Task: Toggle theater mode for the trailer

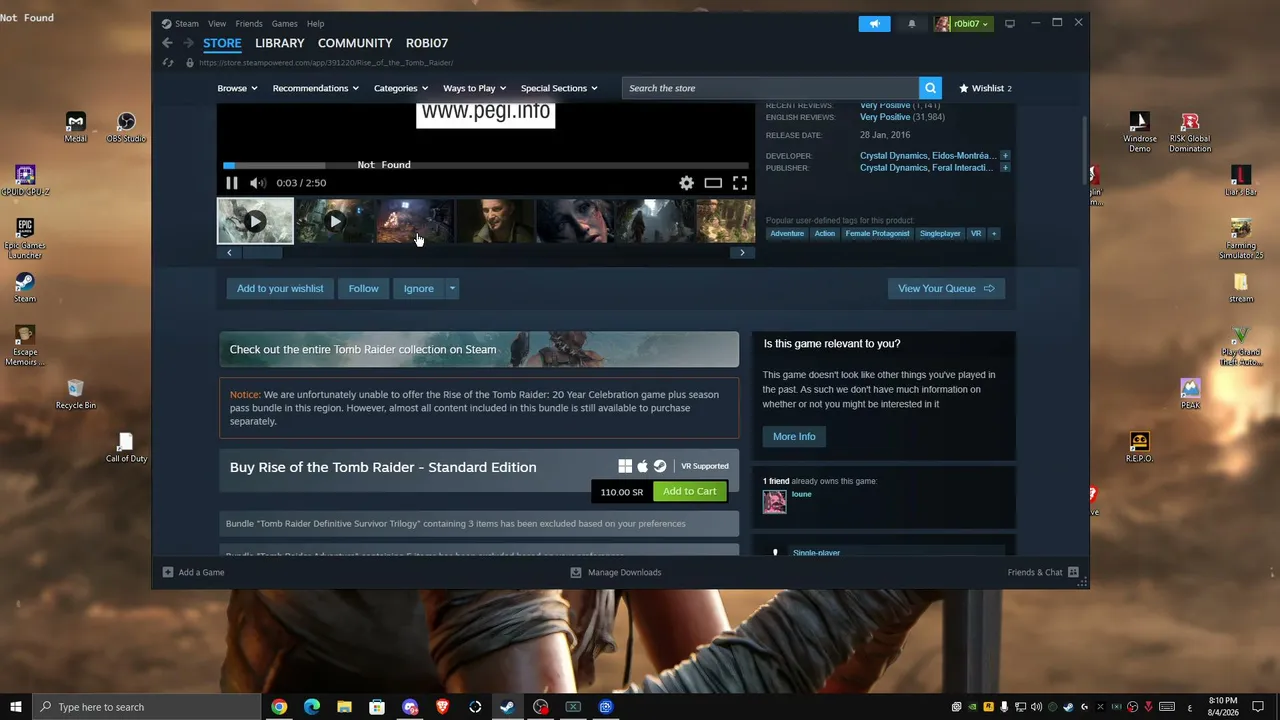Action: coord(713,183)
